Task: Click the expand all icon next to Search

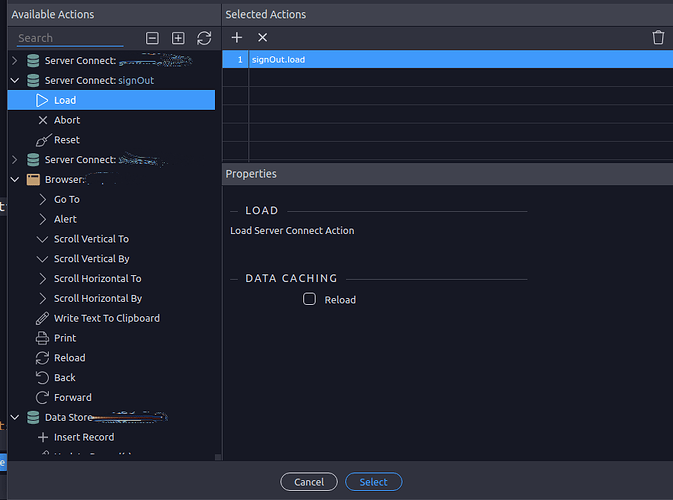Action: 178,38
